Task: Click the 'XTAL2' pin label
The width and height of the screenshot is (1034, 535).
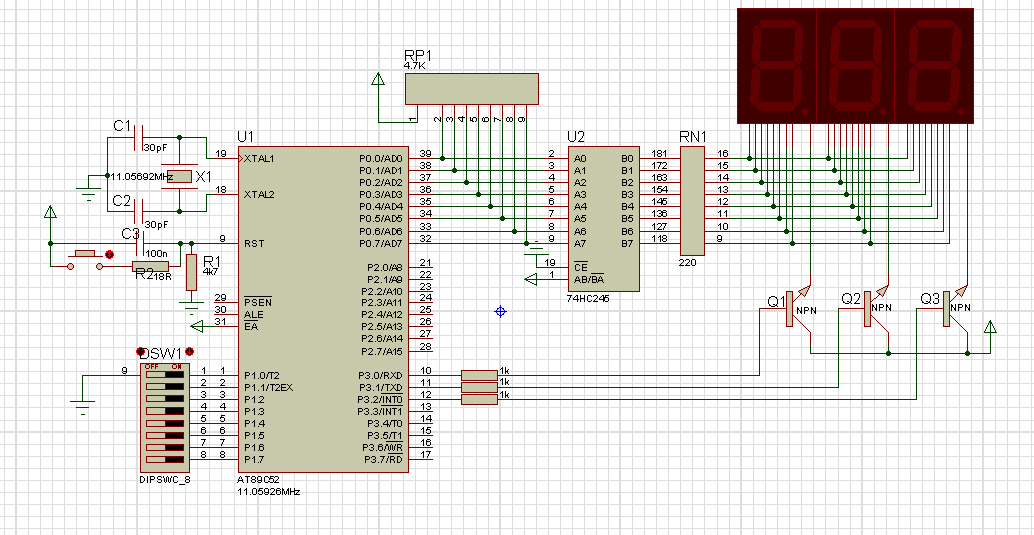Action: 259,195
